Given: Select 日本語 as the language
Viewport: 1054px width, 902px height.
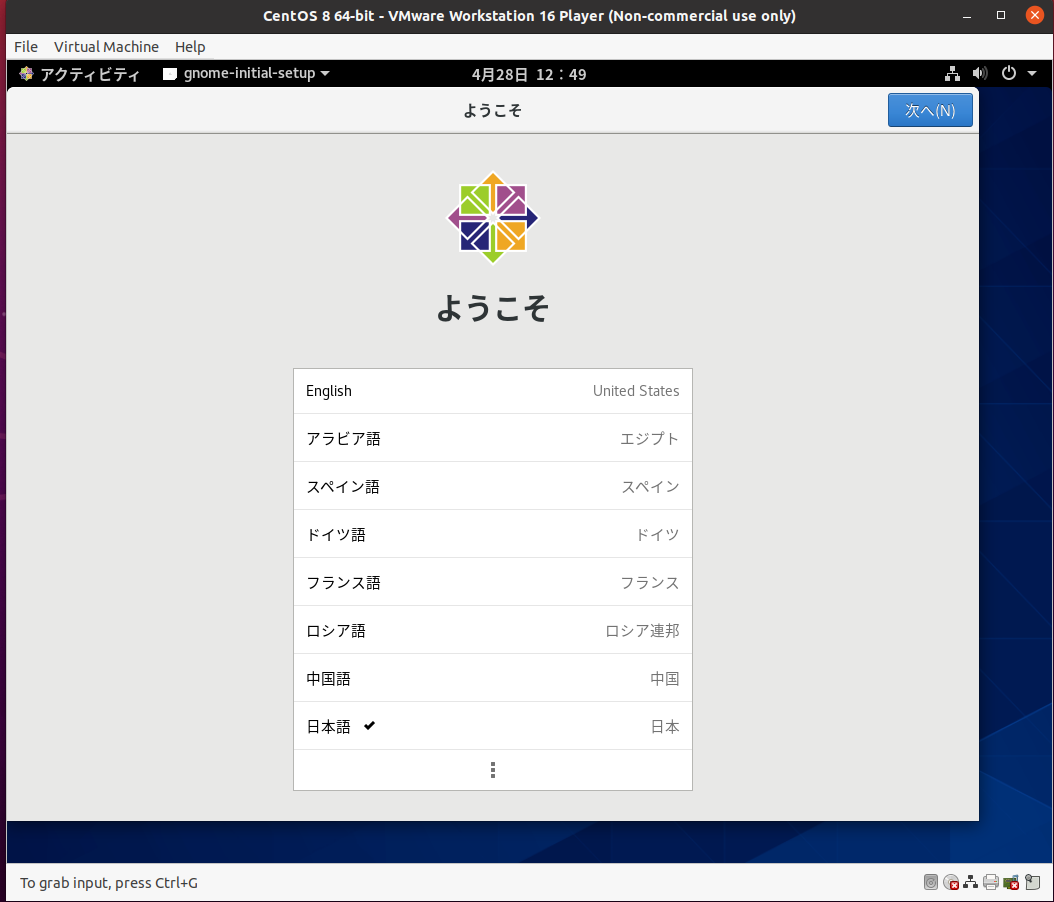Looking at the screenshot, I should click(x=492, y=727).
